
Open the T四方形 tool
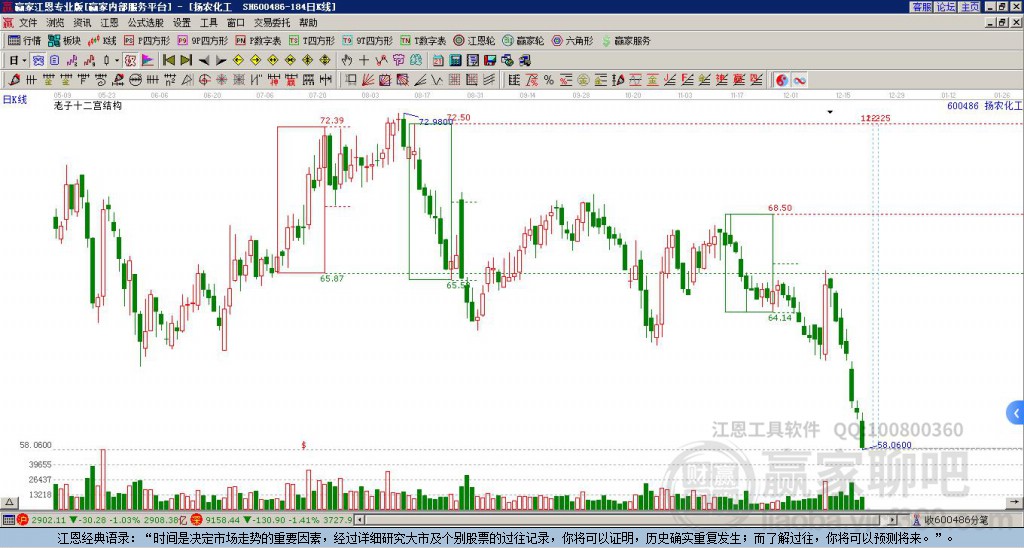pyautogui.click(x=312, y=40)
